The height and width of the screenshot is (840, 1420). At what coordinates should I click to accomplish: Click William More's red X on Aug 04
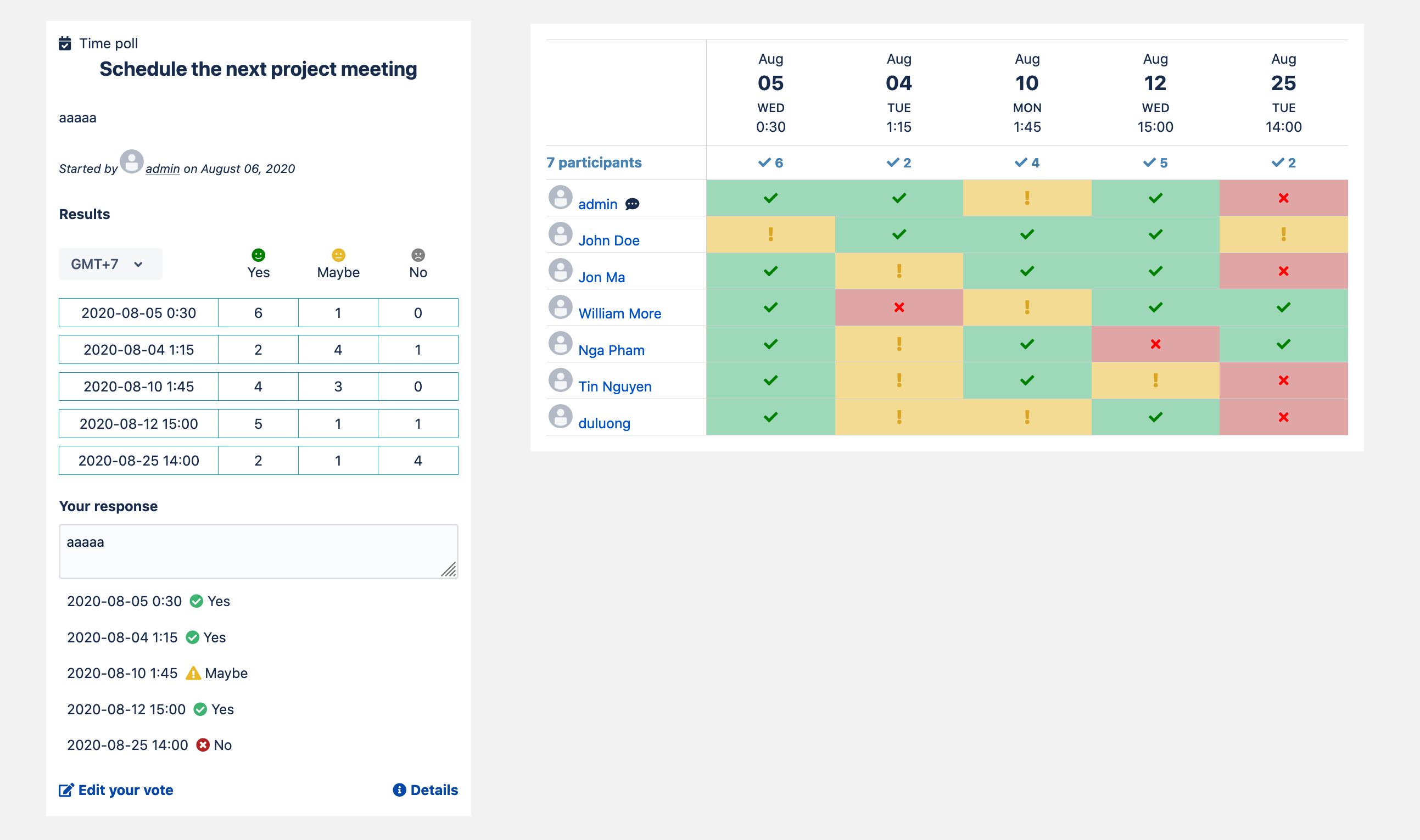point(899,307)
